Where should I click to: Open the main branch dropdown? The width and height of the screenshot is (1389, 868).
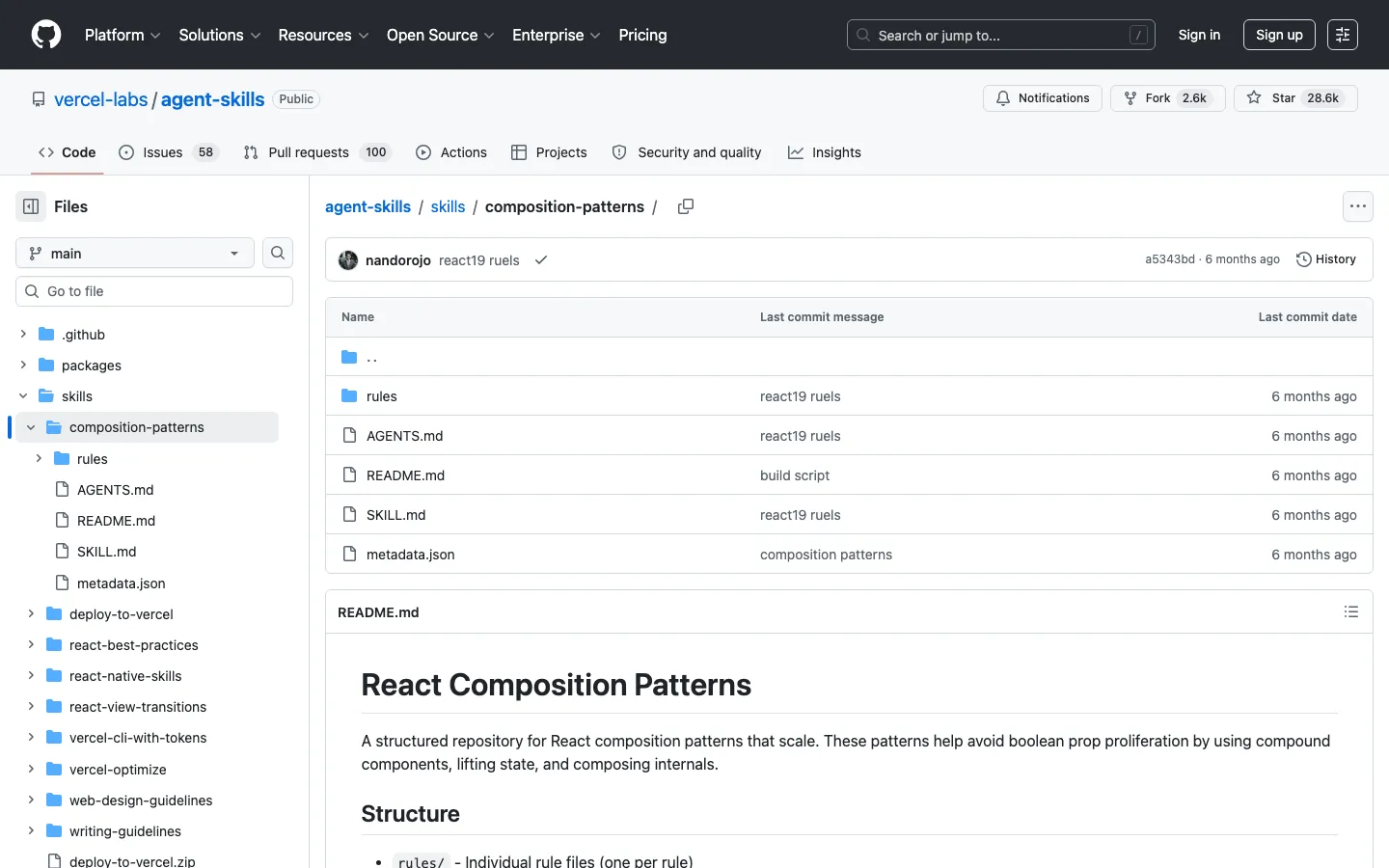(135, 253)
